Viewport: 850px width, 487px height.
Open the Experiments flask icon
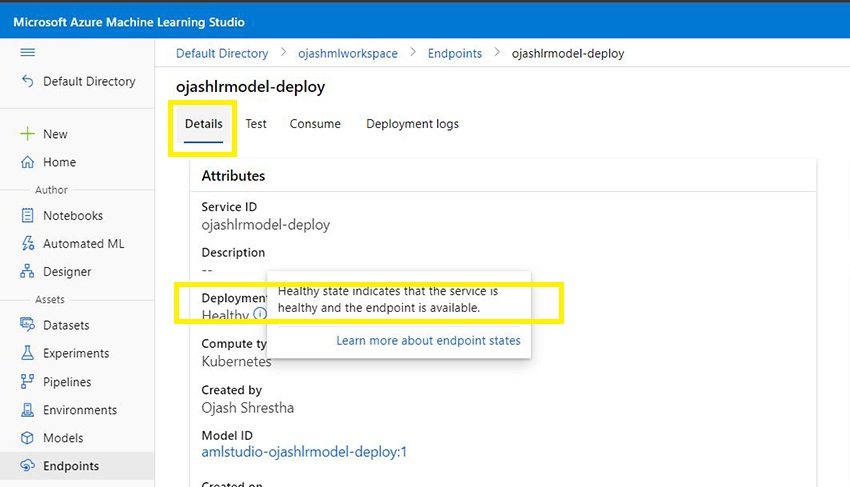28,353
